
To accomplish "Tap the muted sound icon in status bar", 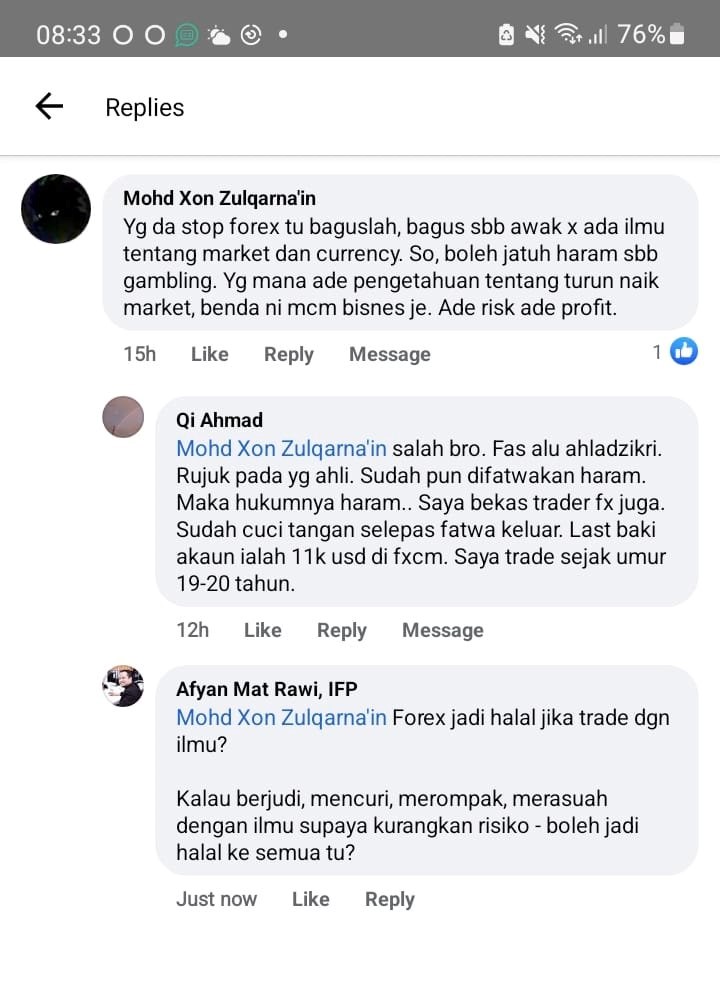I will [x=536, y=34].
